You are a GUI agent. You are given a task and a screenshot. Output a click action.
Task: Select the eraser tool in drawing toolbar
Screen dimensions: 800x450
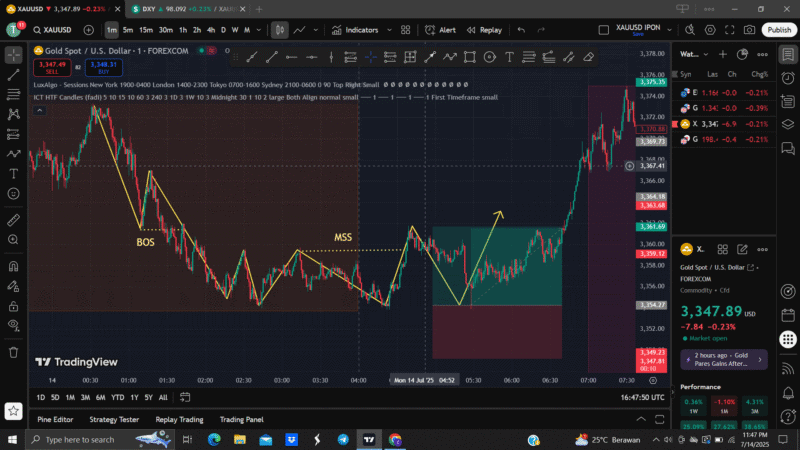588,57
